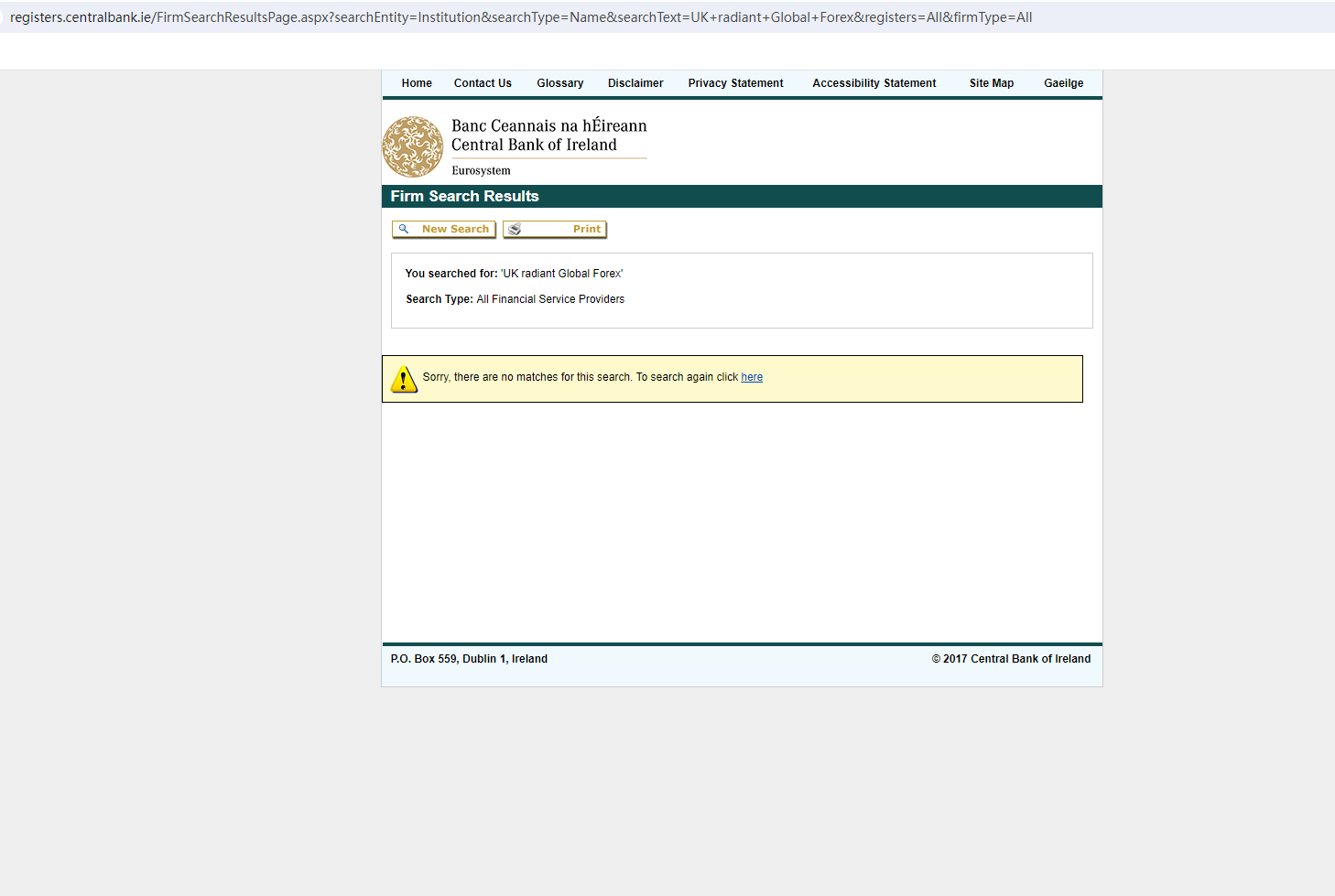Select 'All Financial Service Providers' text
This screenshot has width=1335, height=896.
pos(550,299)
